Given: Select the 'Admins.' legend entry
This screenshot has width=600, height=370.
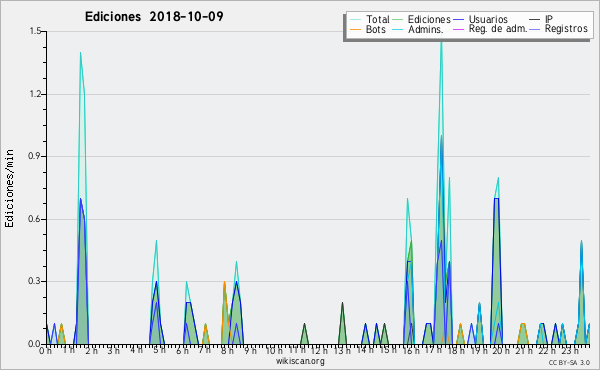Looking at the screenshot, I should click(x=426, y=29).
